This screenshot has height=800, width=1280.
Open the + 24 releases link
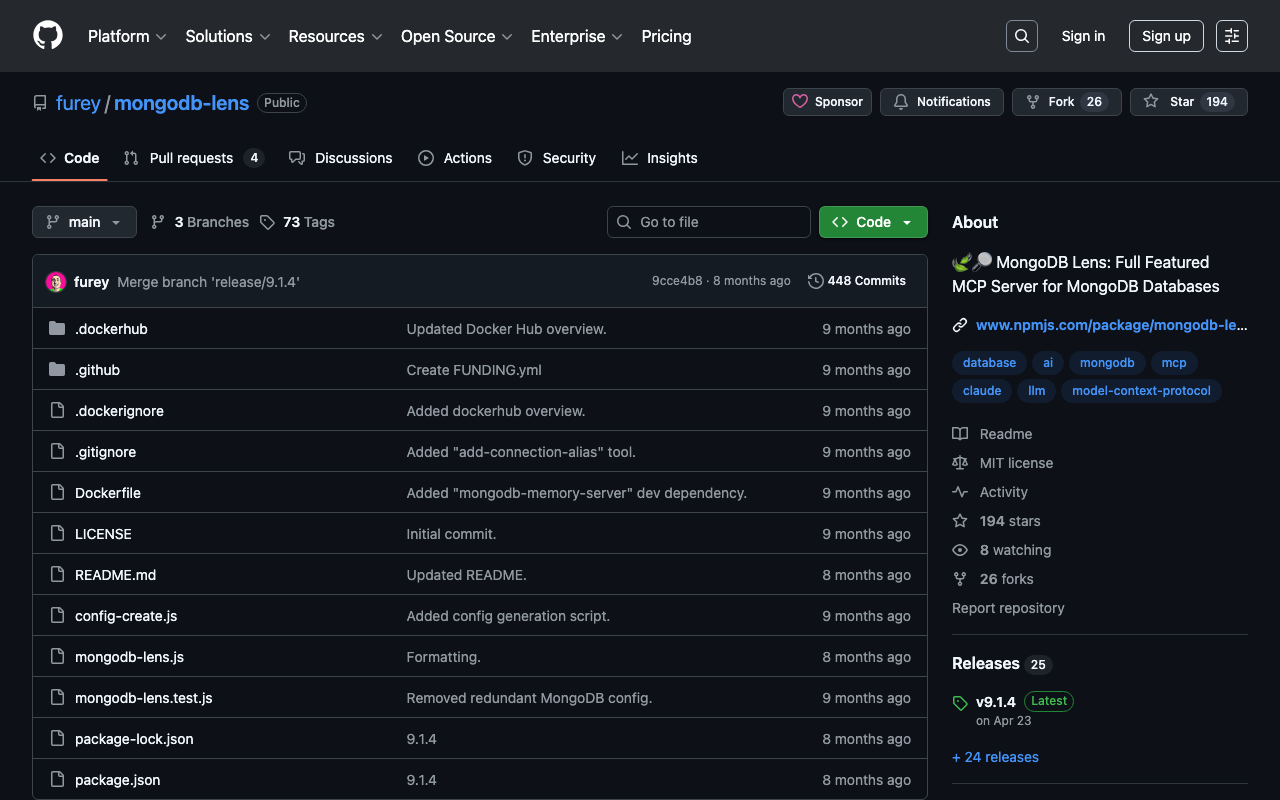click(x=995, y=757)
